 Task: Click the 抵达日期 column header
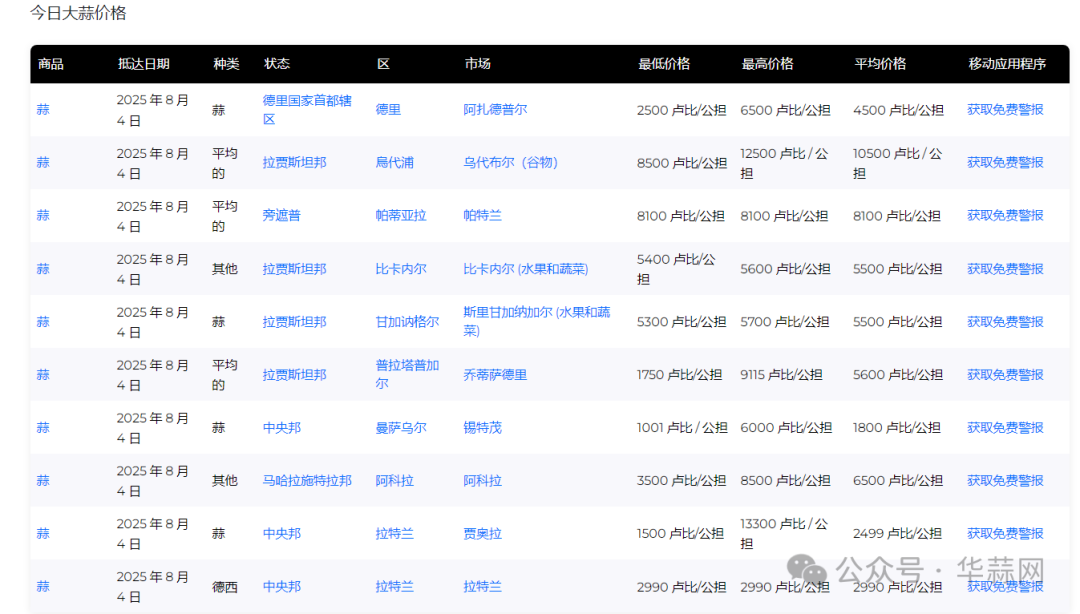[143, 64]
